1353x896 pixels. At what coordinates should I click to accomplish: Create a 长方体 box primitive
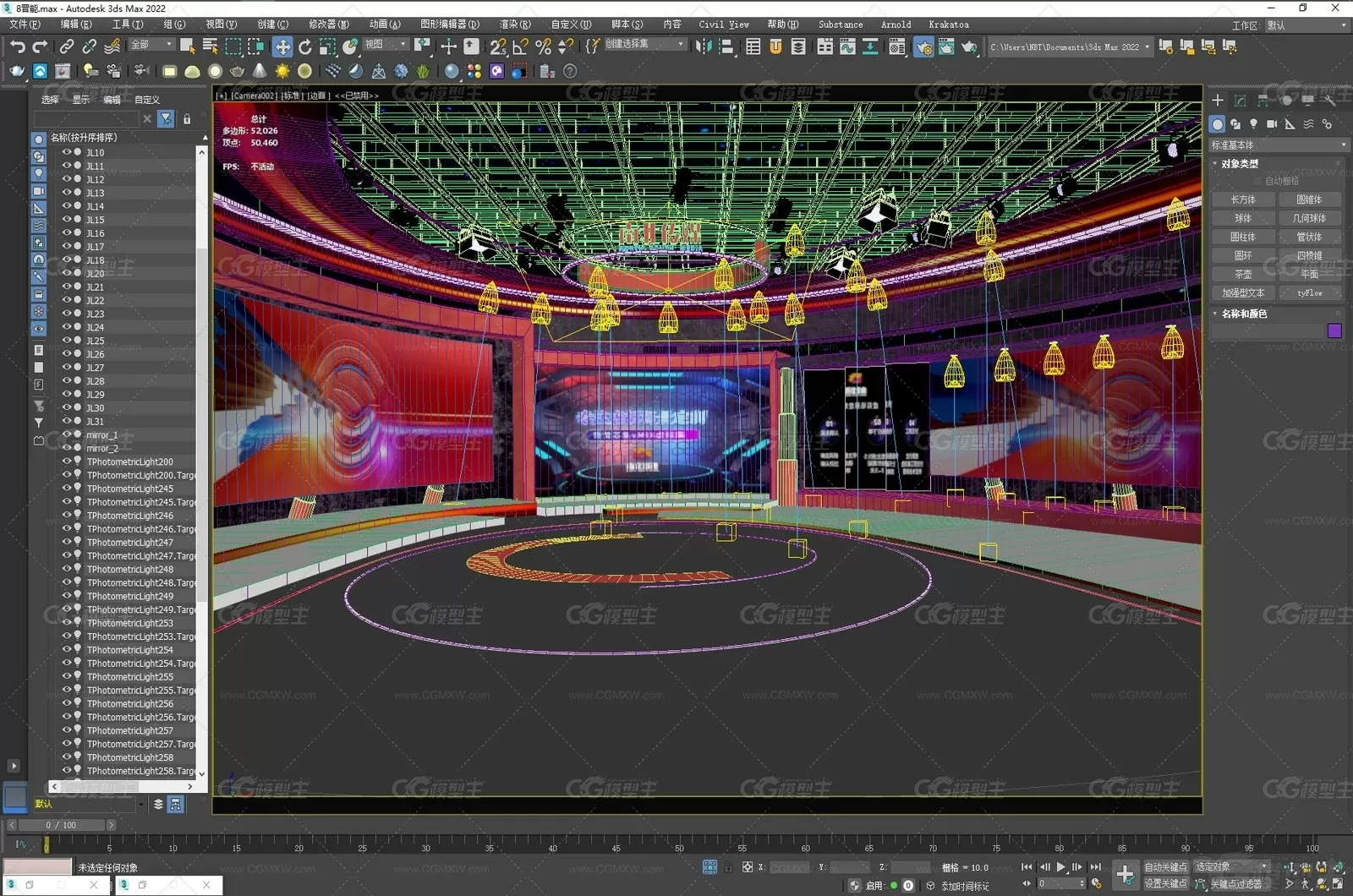(1243, 199)
